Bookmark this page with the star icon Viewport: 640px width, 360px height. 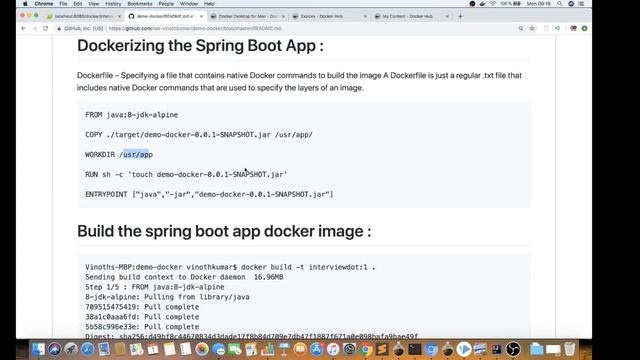[x=532, y=29]
